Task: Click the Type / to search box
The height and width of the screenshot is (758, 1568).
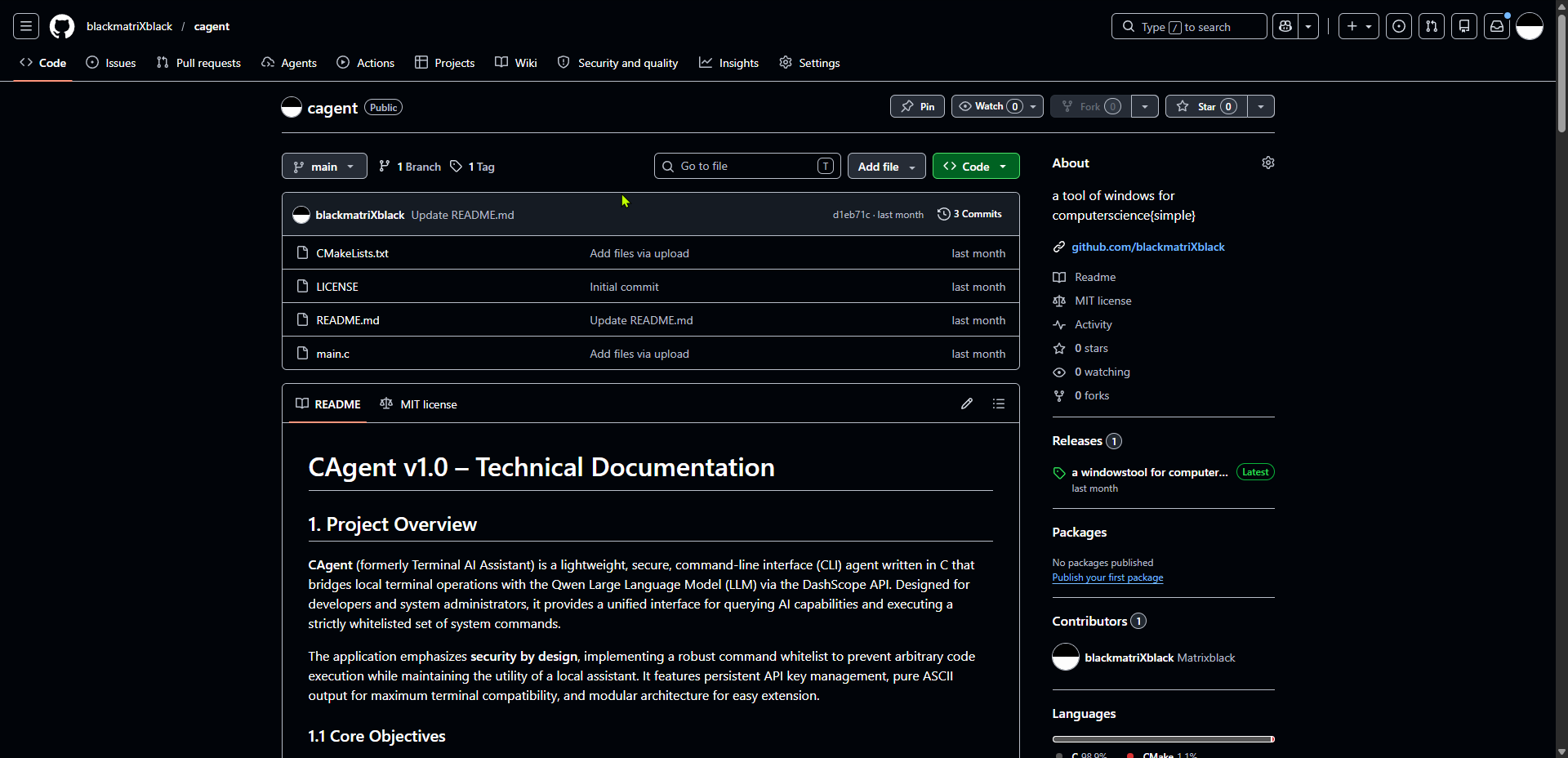Action: pos(1189,26)
